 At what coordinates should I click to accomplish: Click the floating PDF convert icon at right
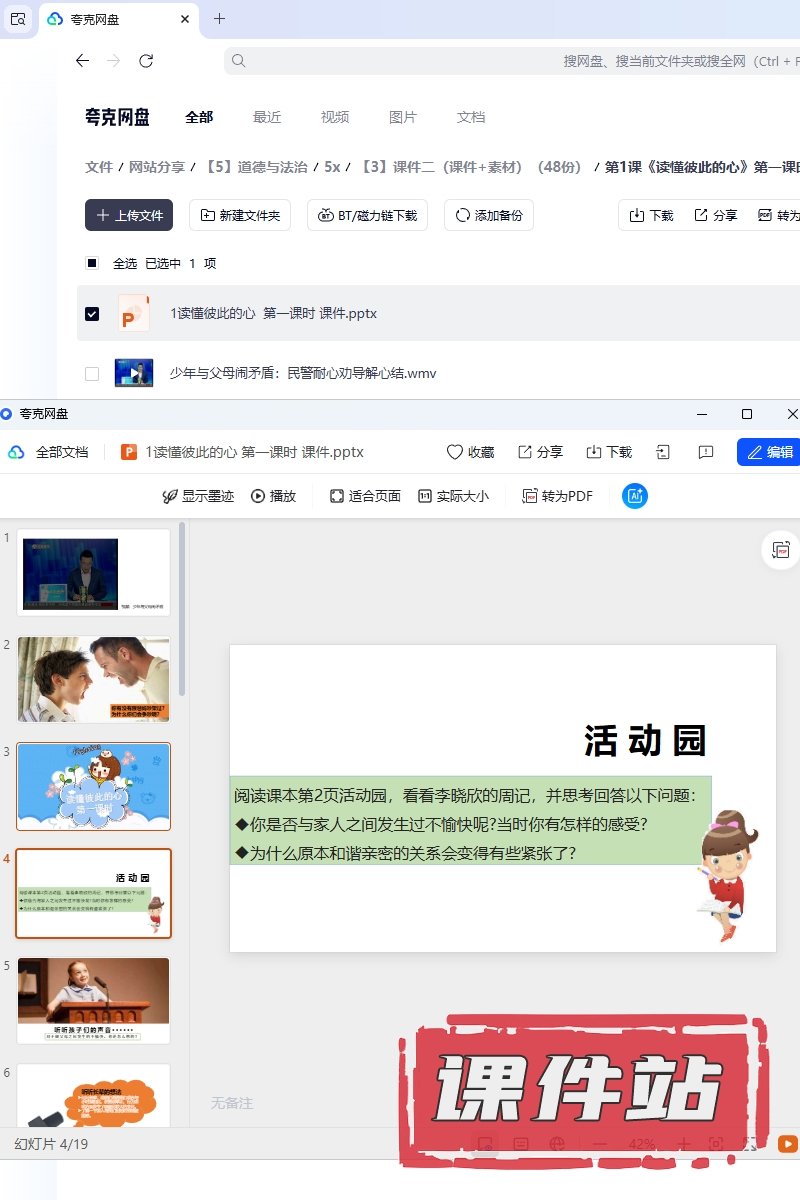781,550
